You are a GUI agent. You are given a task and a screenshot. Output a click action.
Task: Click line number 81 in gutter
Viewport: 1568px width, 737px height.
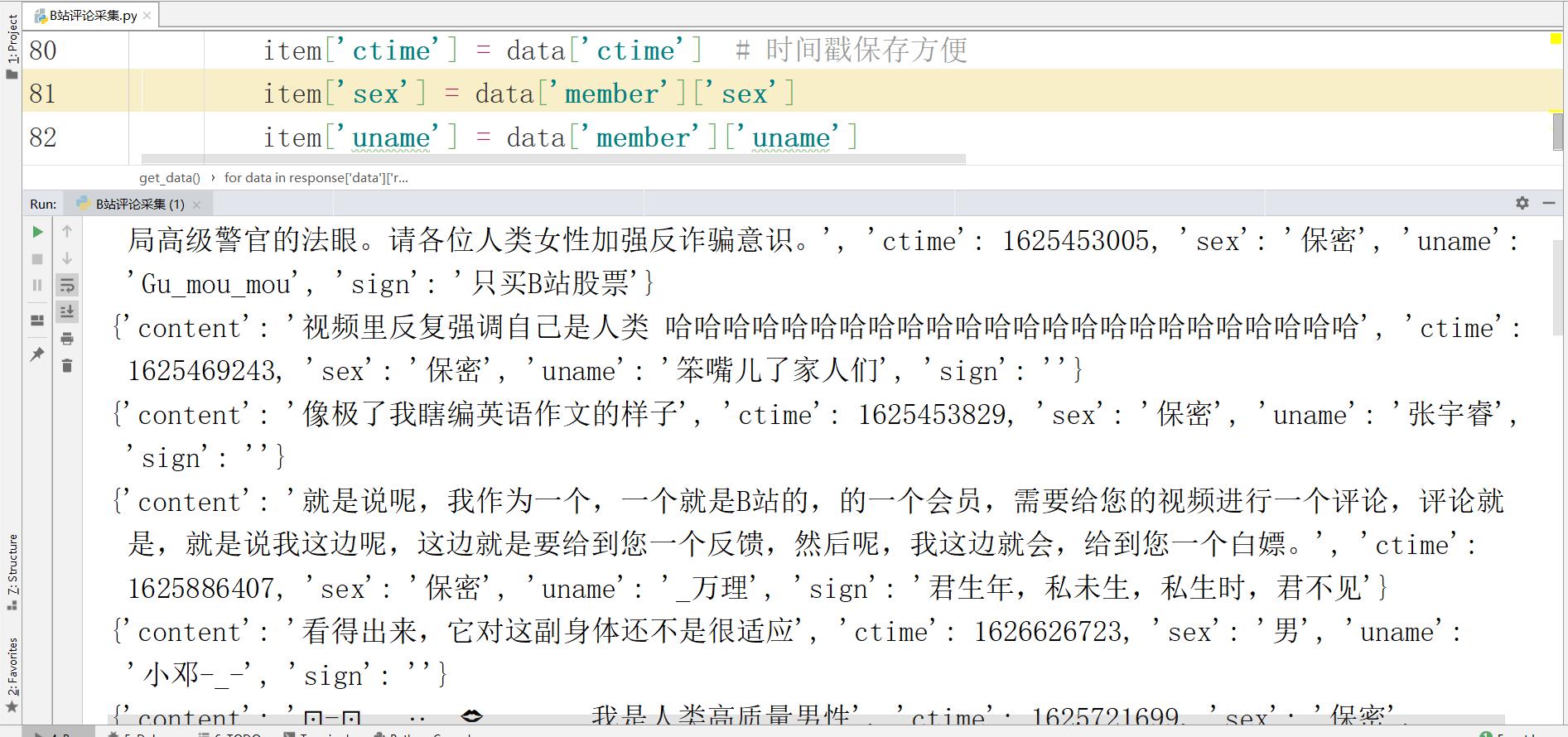pyautogui.click(x=43, y=94)
